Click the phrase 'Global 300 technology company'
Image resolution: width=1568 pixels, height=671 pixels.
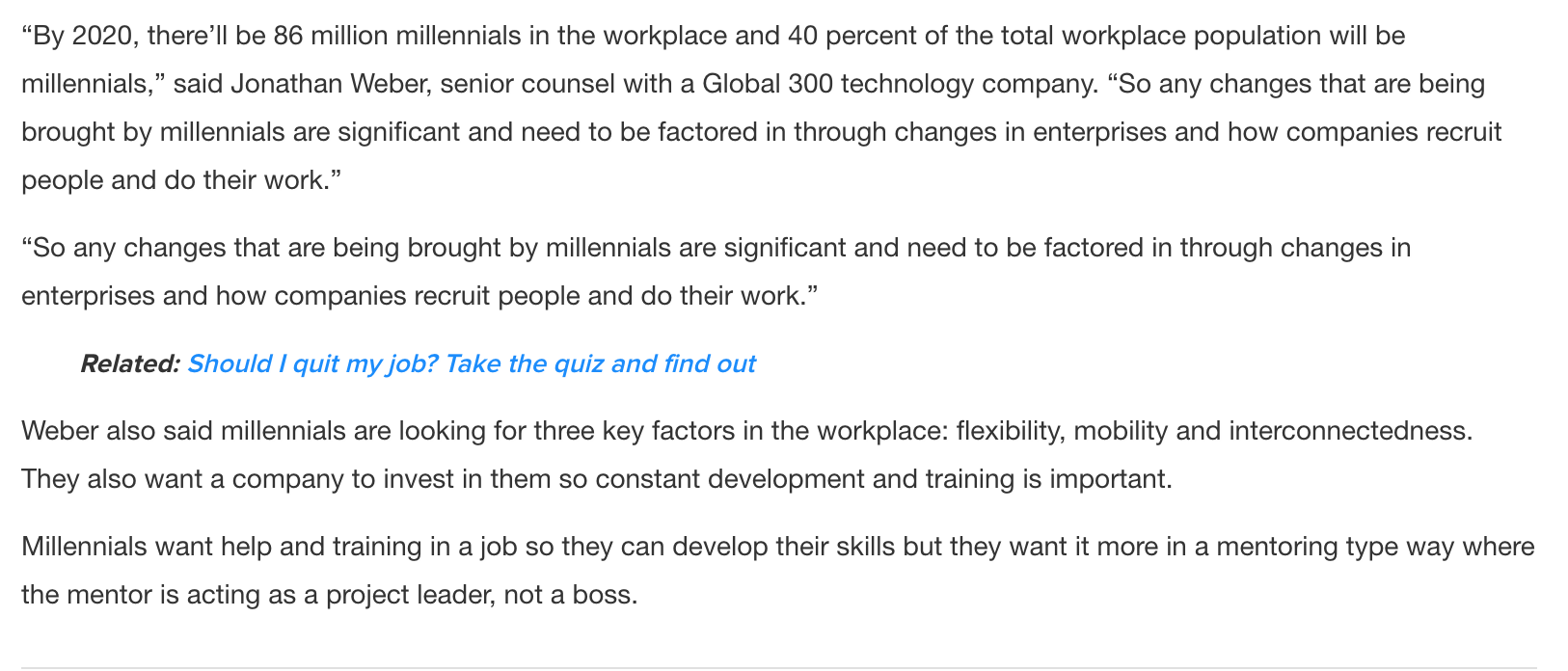[900, 84]
